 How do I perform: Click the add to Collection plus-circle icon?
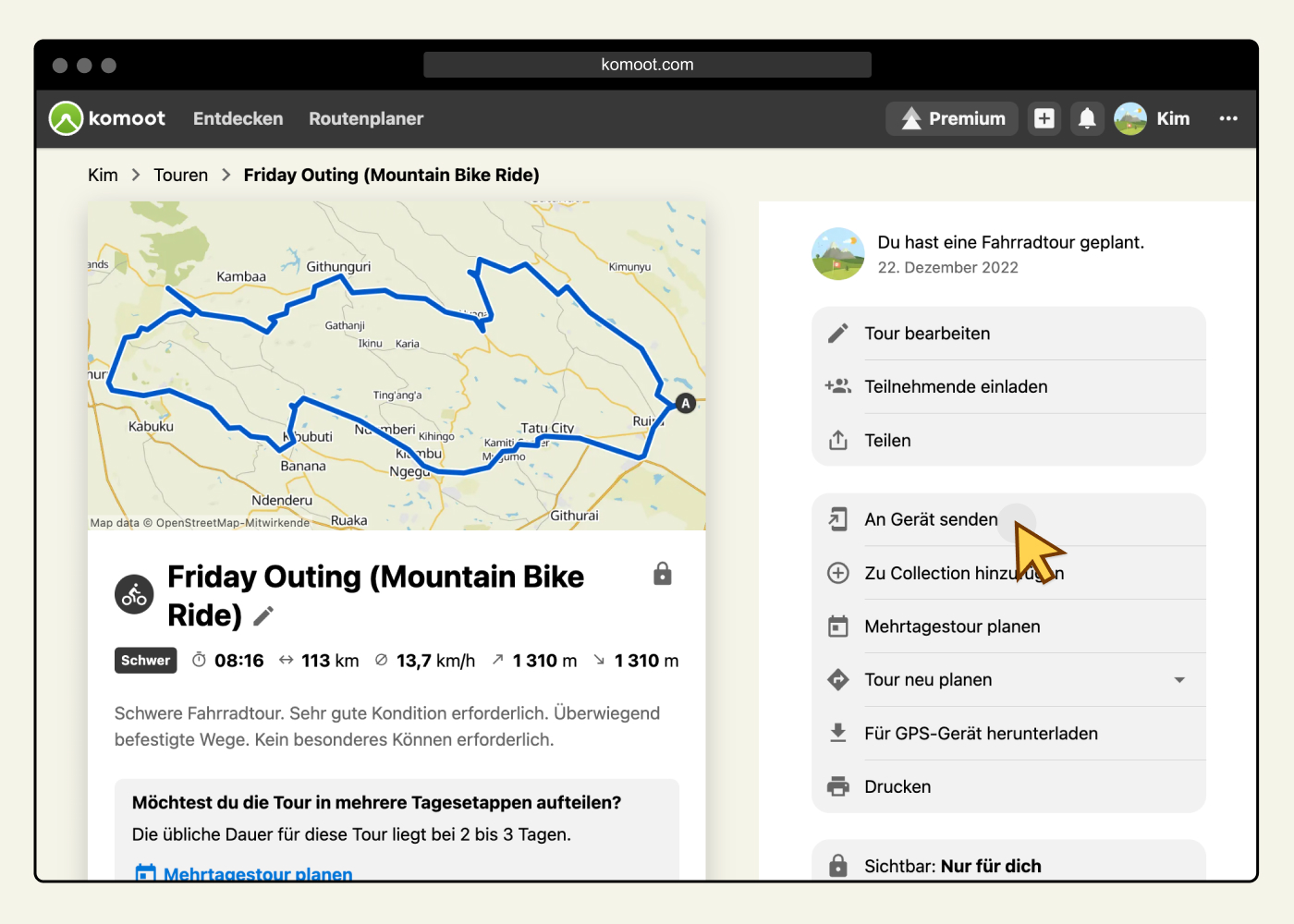coord(837,573)
